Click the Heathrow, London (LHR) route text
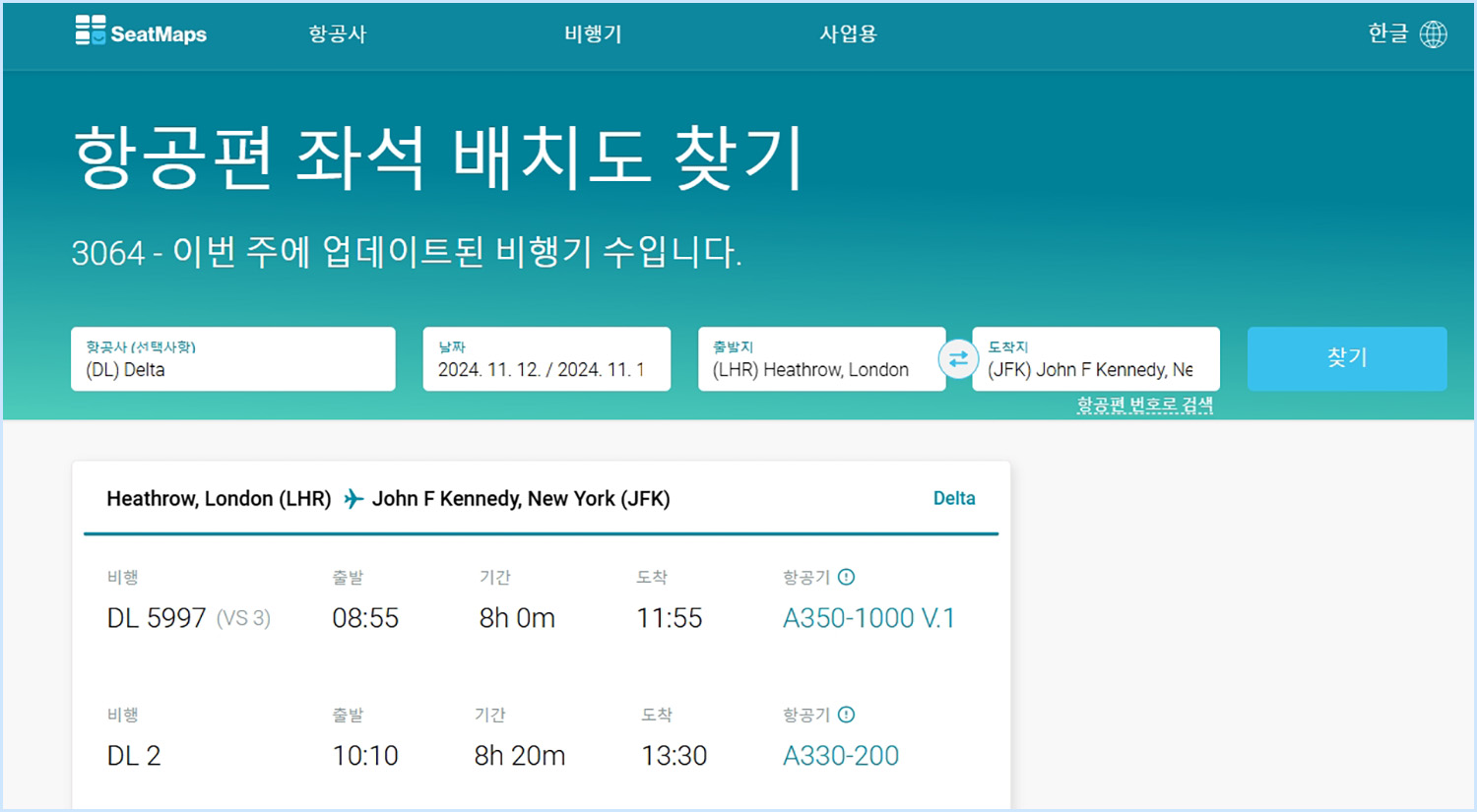1477x812 pixels. (x=219, y=499)
